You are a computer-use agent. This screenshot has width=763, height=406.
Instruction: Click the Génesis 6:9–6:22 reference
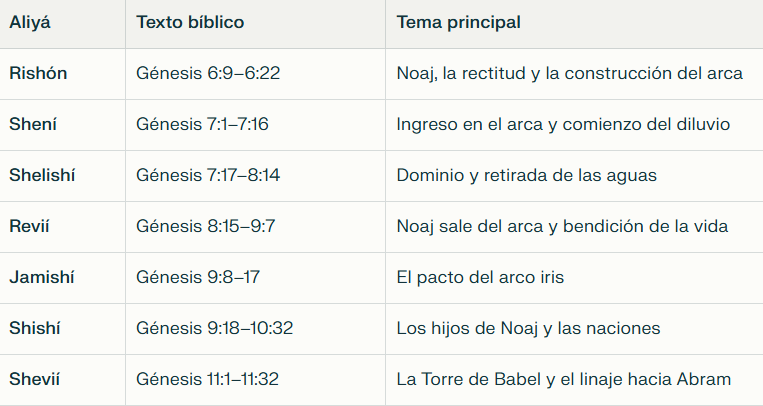207,73
